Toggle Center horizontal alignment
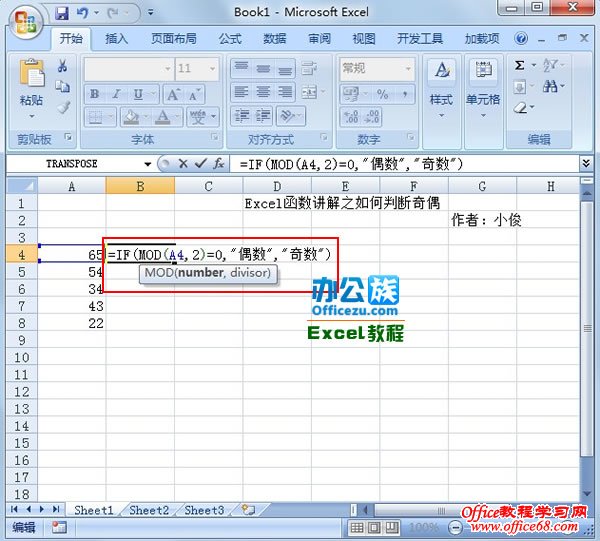 point(263,92)
